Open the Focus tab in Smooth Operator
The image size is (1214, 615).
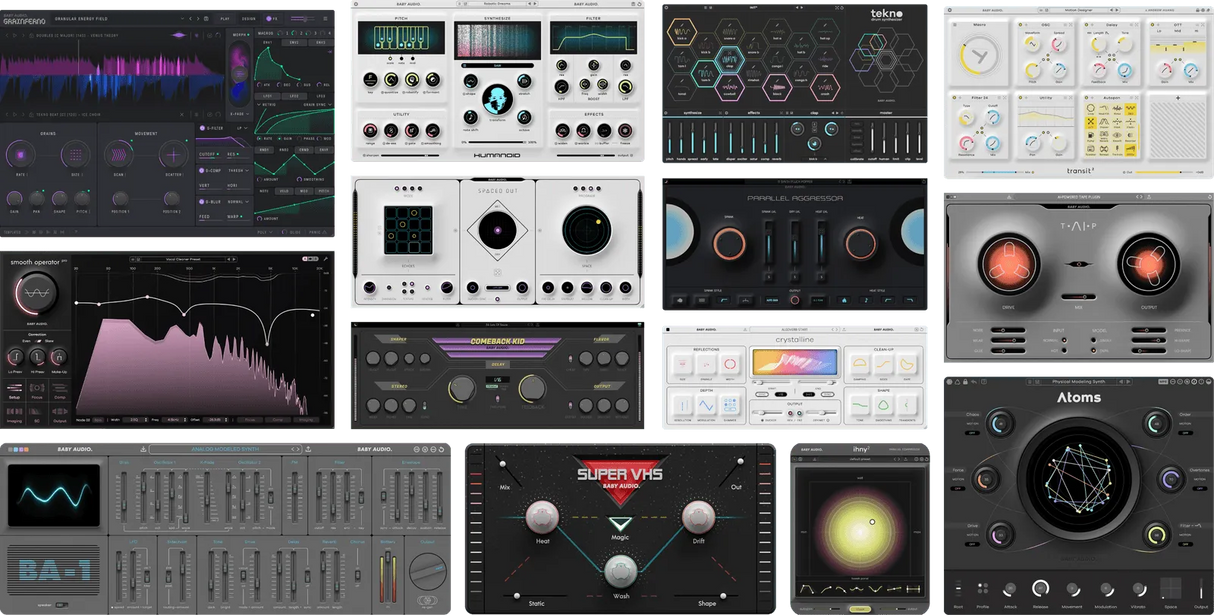[x=37, y=391]
